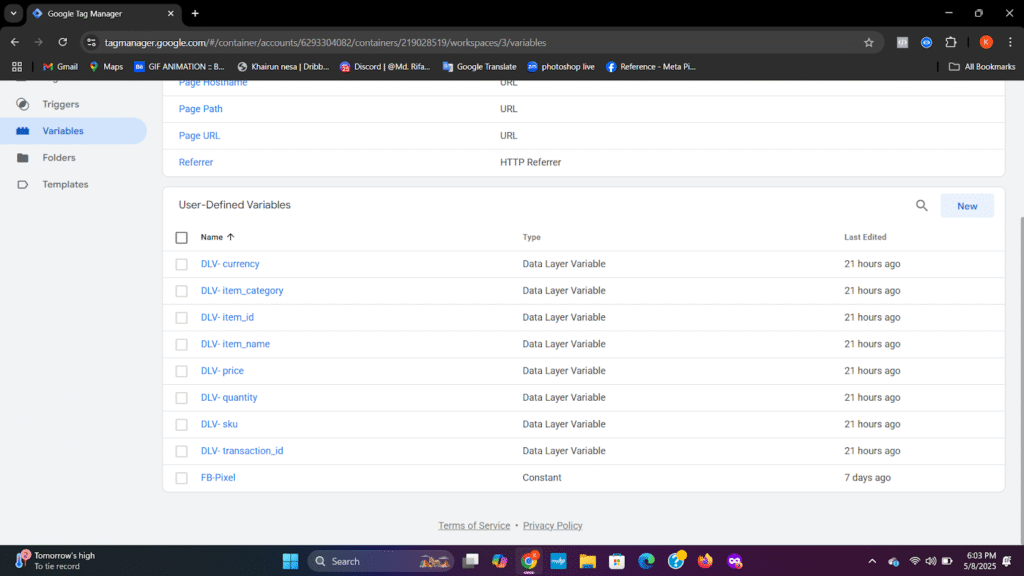Select the DLV- item_name checkbox
This screenshot has height=576, width=1024.
pos(182,345)
